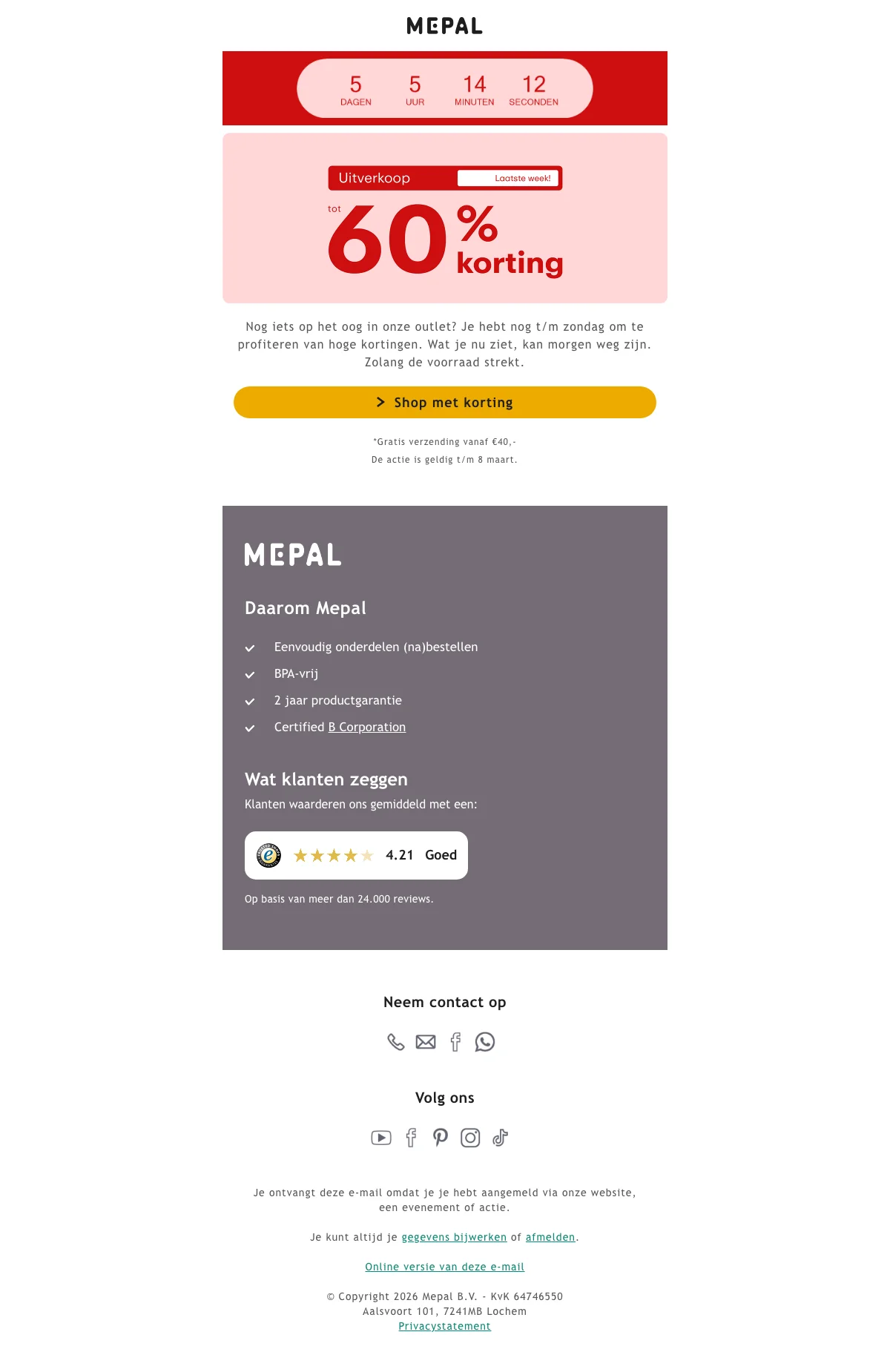Click the 60% korting sale banner
Screen dimensions: 890x1372
445,218
